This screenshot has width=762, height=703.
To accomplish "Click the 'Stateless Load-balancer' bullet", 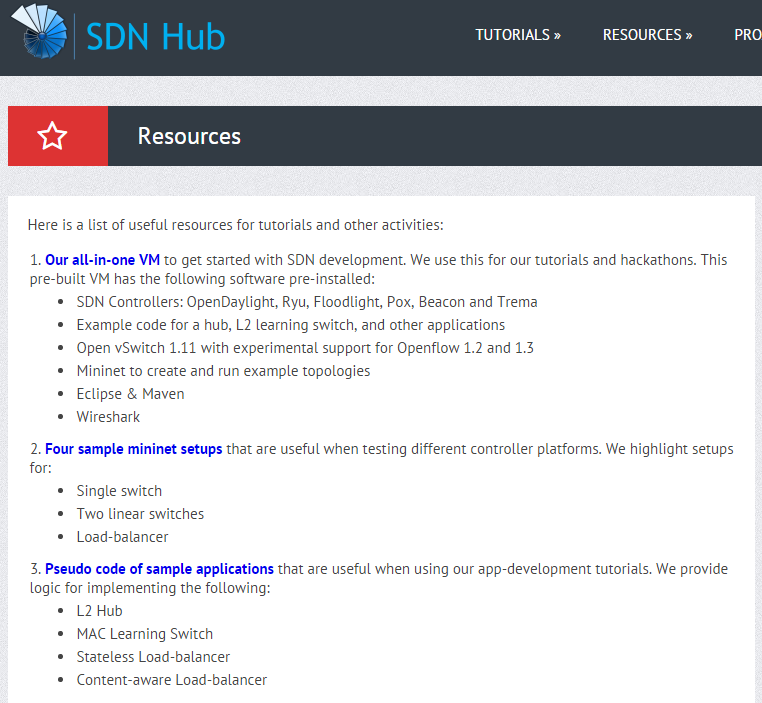I will coord(153,657).
